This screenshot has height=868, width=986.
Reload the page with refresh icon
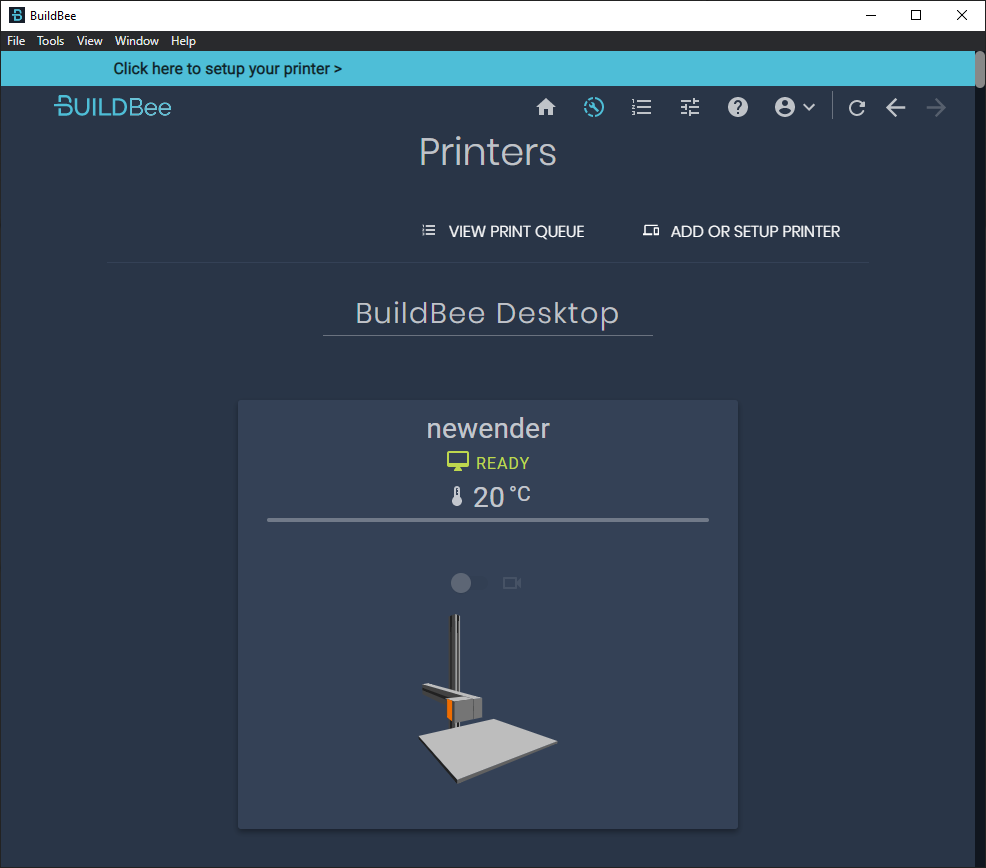pos(856,108)
